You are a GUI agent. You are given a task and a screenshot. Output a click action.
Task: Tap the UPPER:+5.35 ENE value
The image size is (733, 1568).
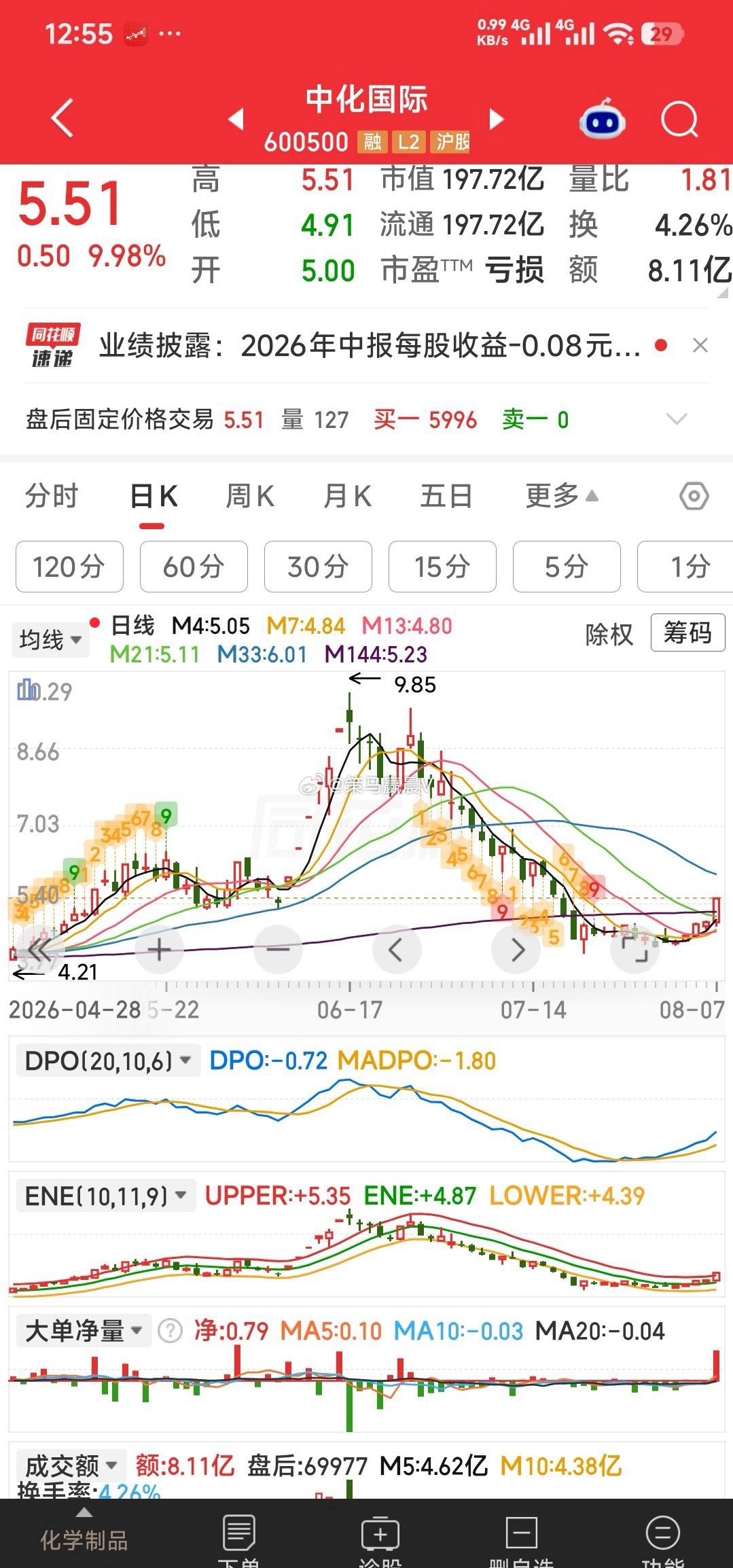click(x=278, y=1196)
